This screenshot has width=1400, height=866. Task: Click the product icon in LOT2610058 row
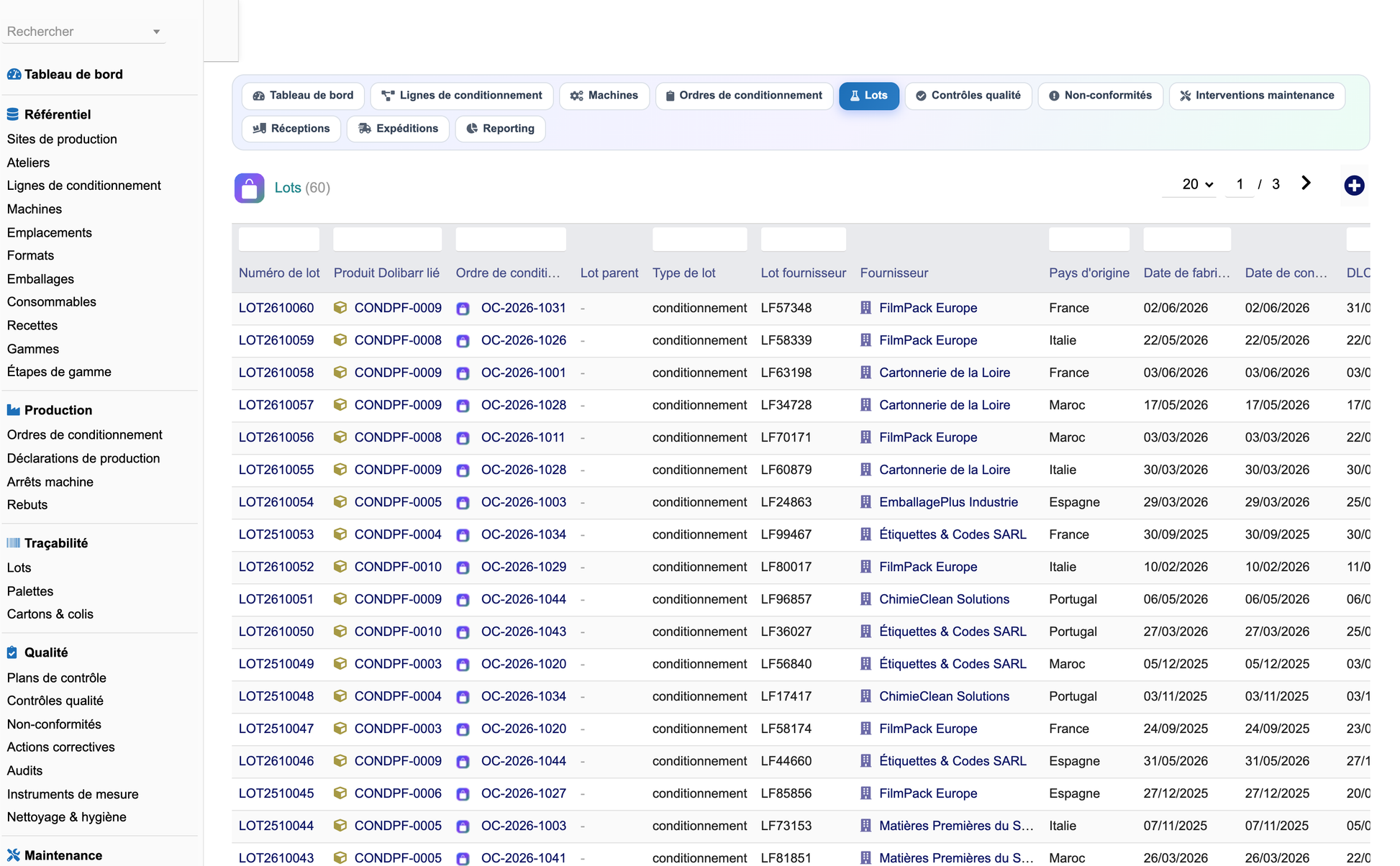coord(340,373)
